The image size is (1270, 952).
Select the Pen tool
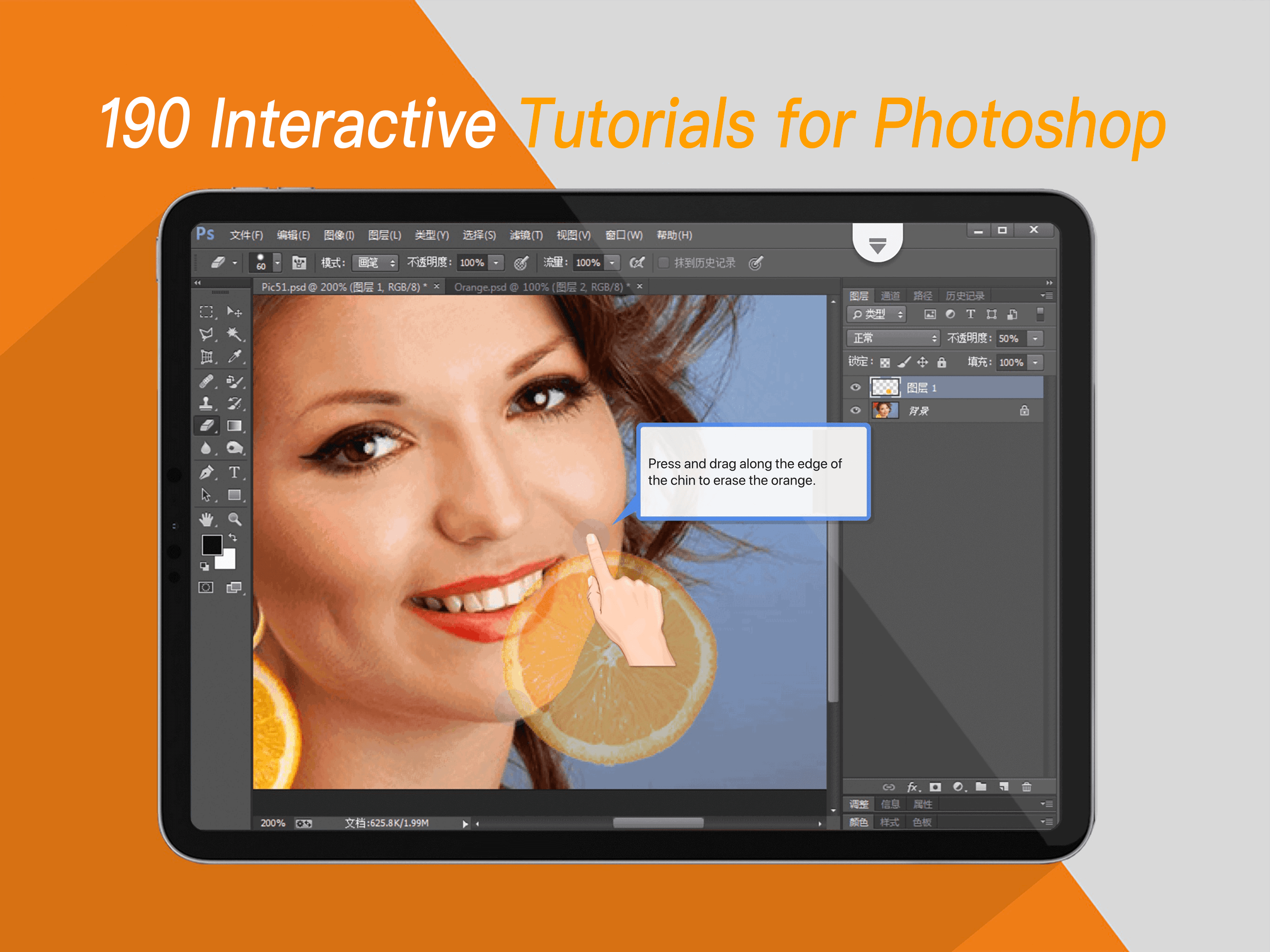click(x=206, y=473)
